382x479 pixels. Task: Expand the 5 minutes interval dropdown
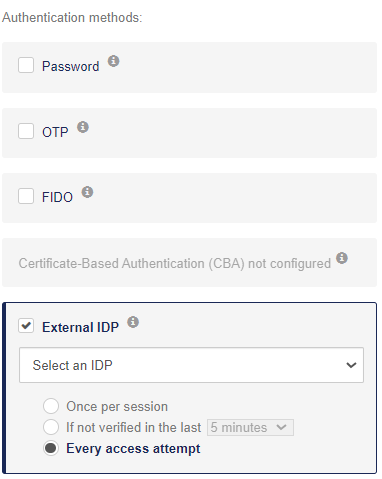250,427
